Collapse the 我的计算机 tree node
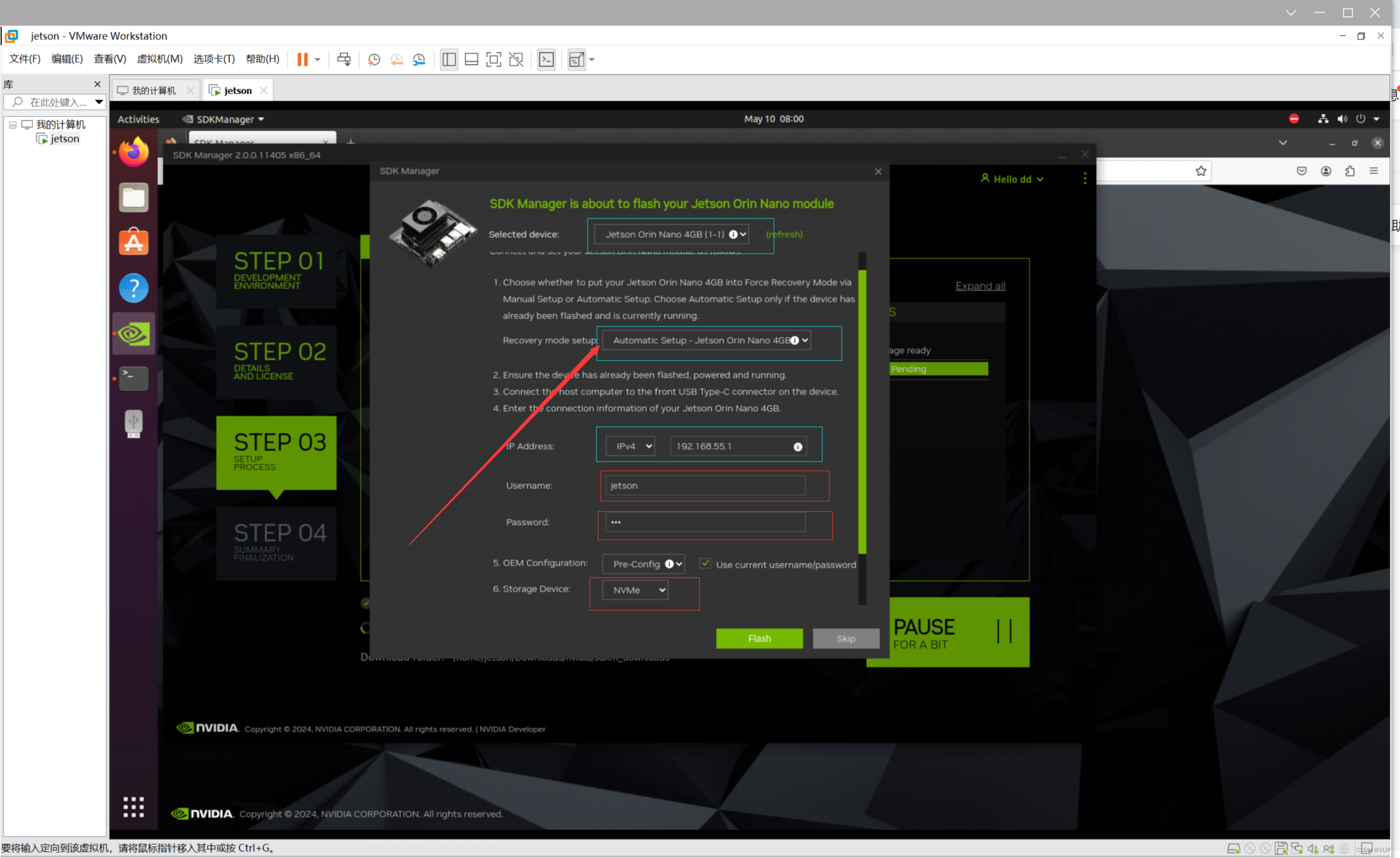 pos(13,125)
